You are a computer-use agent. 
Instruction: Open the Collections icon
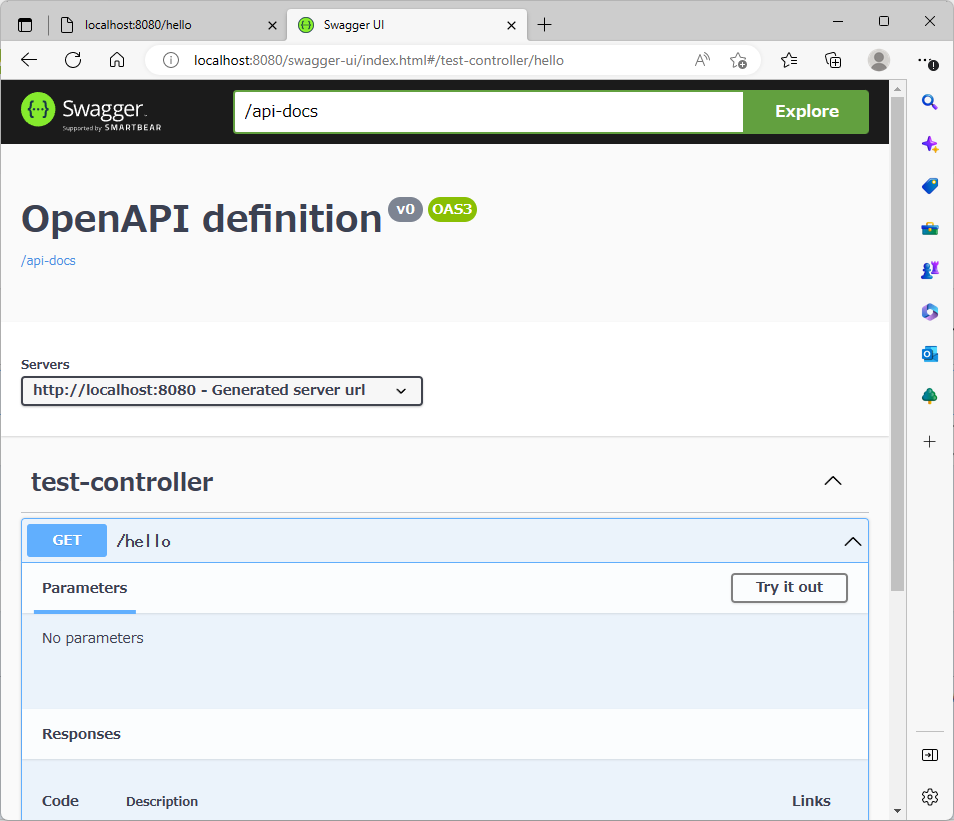(833, 60)
